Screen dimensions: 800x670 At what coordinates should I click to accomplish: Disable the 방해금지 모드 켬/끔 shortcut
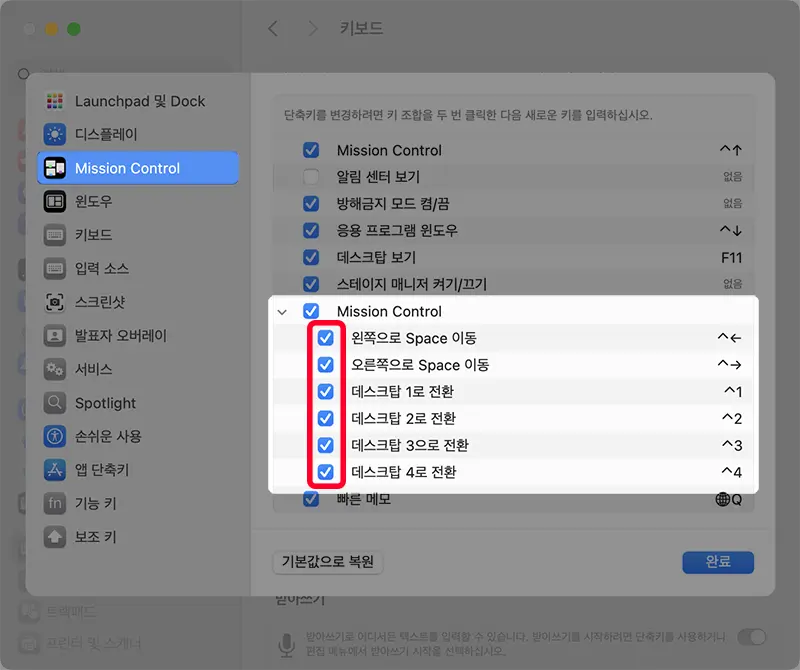[x=313, y=203]
